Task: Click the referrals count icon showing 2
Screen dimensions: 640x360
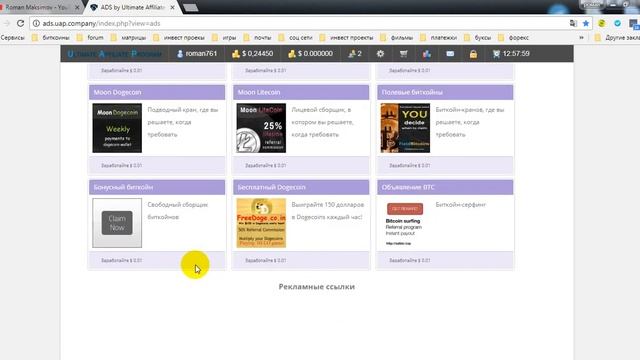Action: point(355,53)
